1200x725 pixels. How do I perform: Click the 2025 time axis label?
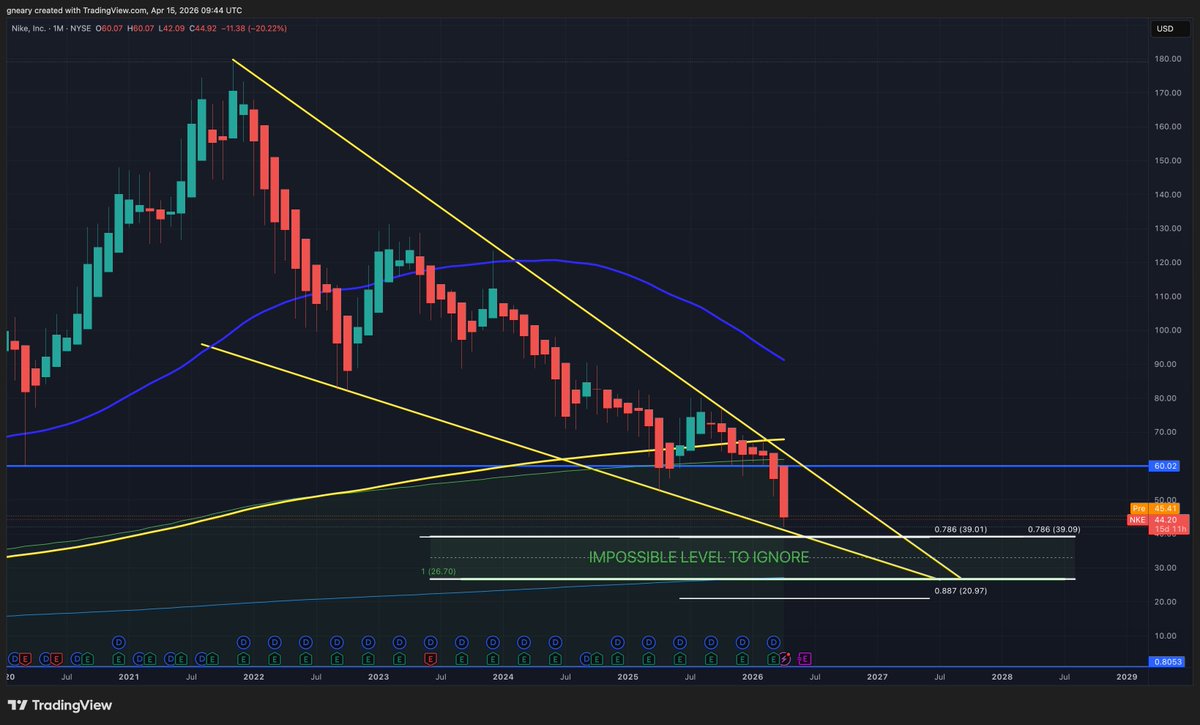627,677
